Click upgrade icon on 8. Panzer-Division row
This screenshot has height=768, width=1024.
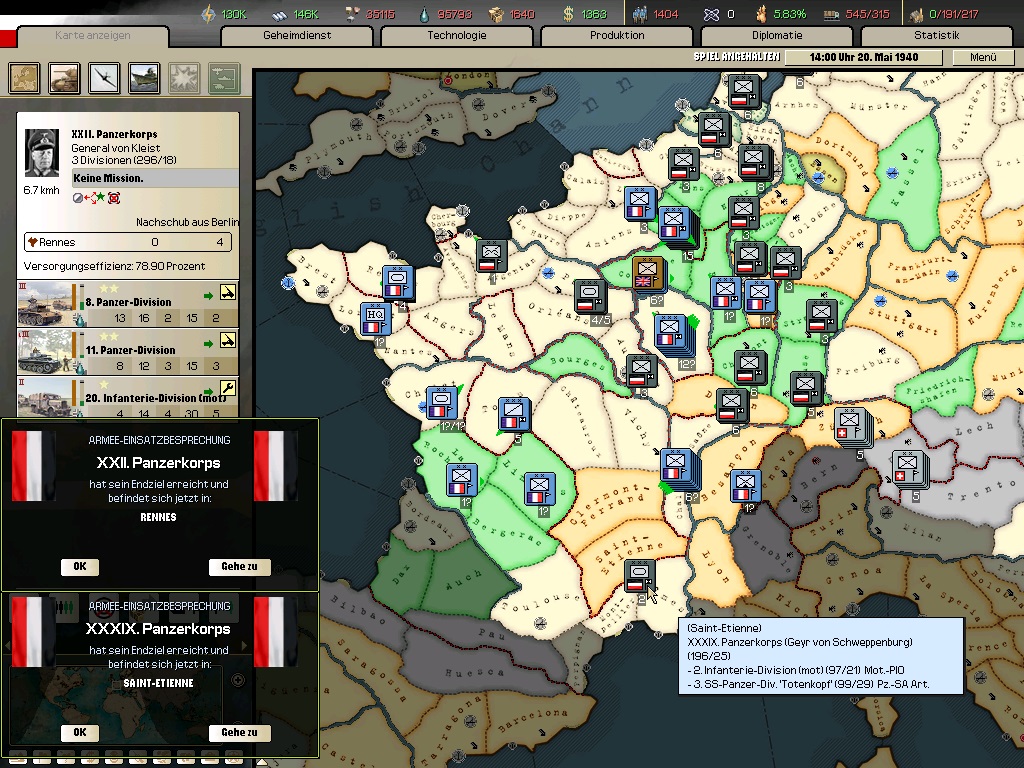(228, 292)
